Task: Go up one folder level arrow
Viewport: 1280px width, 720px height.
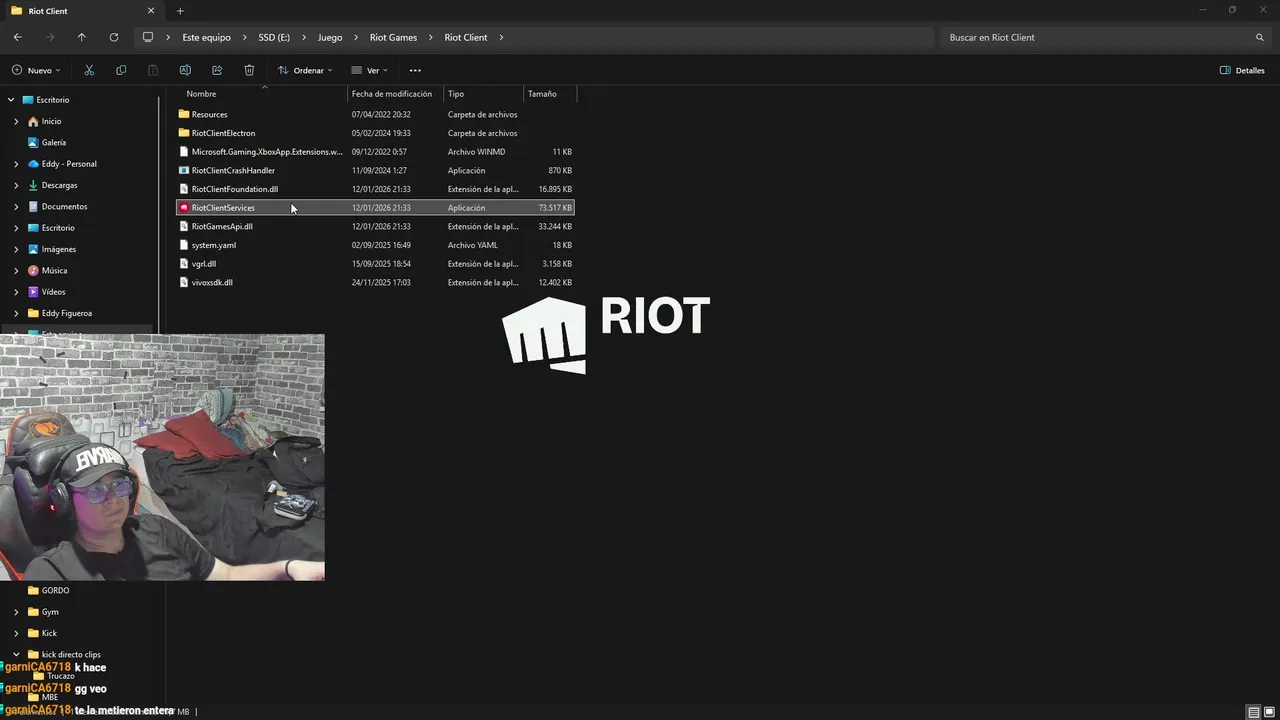Action: point(81,37)
